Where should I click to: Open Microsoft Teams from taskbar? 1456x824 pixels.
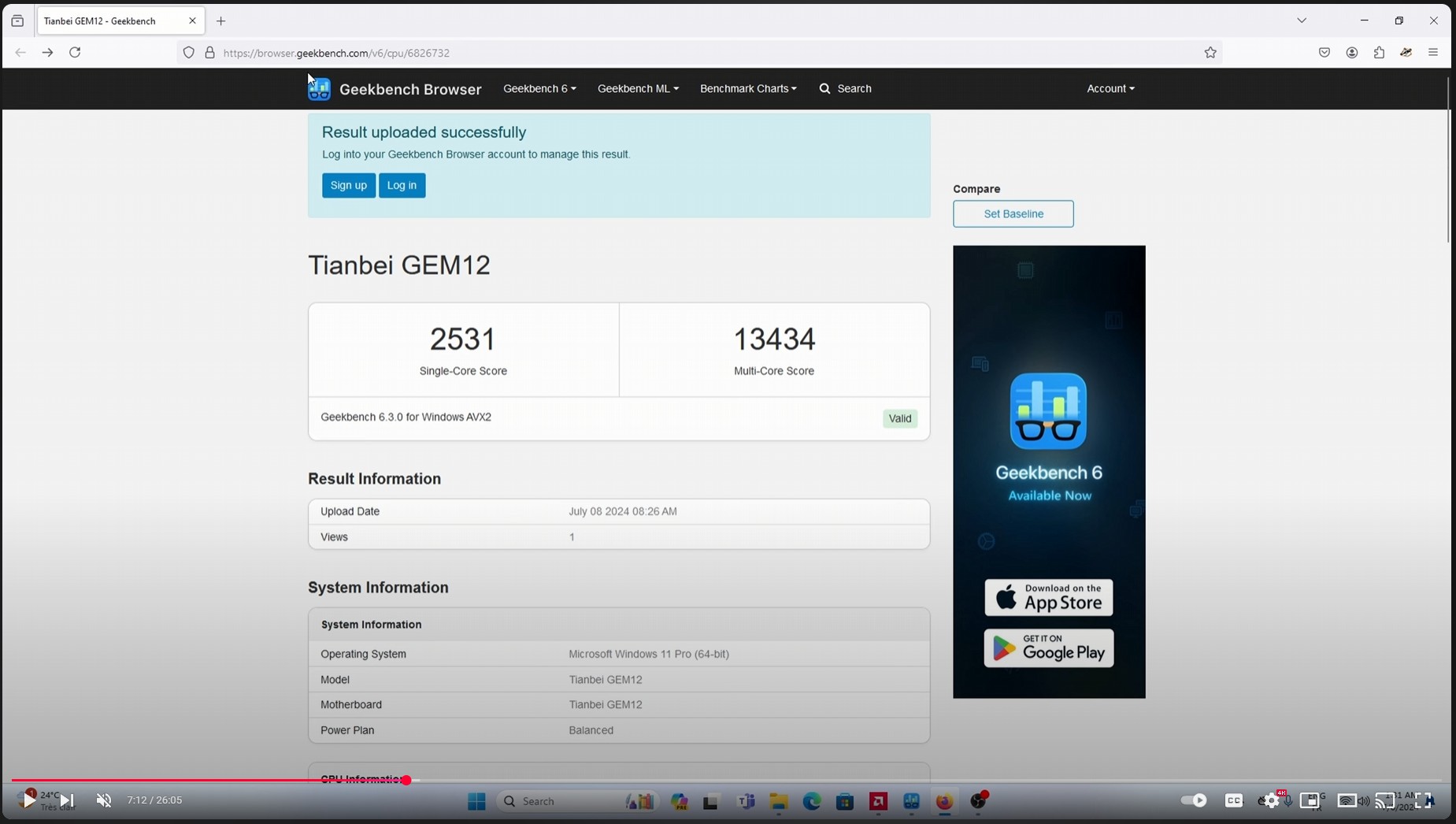click(746, 801)
